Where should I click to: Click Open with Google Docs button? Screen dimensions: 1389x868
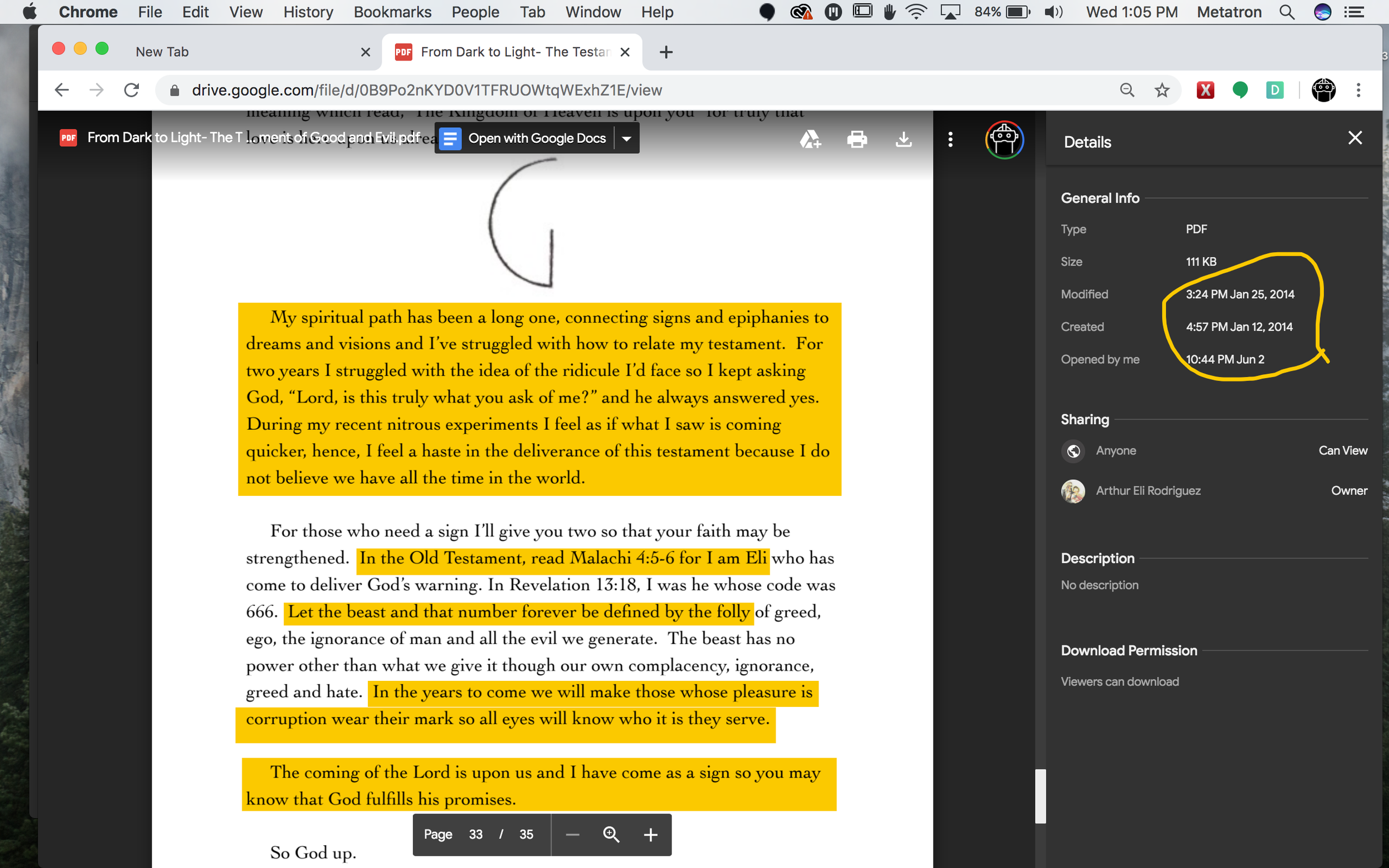[x=526, y=139]
